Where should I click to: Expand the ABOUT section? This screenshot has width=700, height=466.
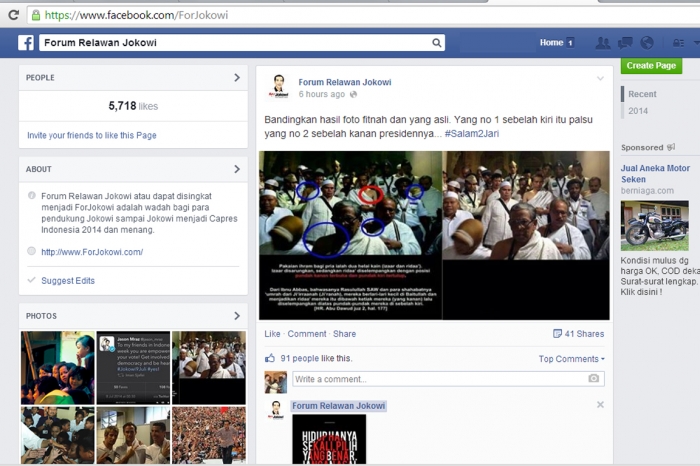[x=237, y=169]
